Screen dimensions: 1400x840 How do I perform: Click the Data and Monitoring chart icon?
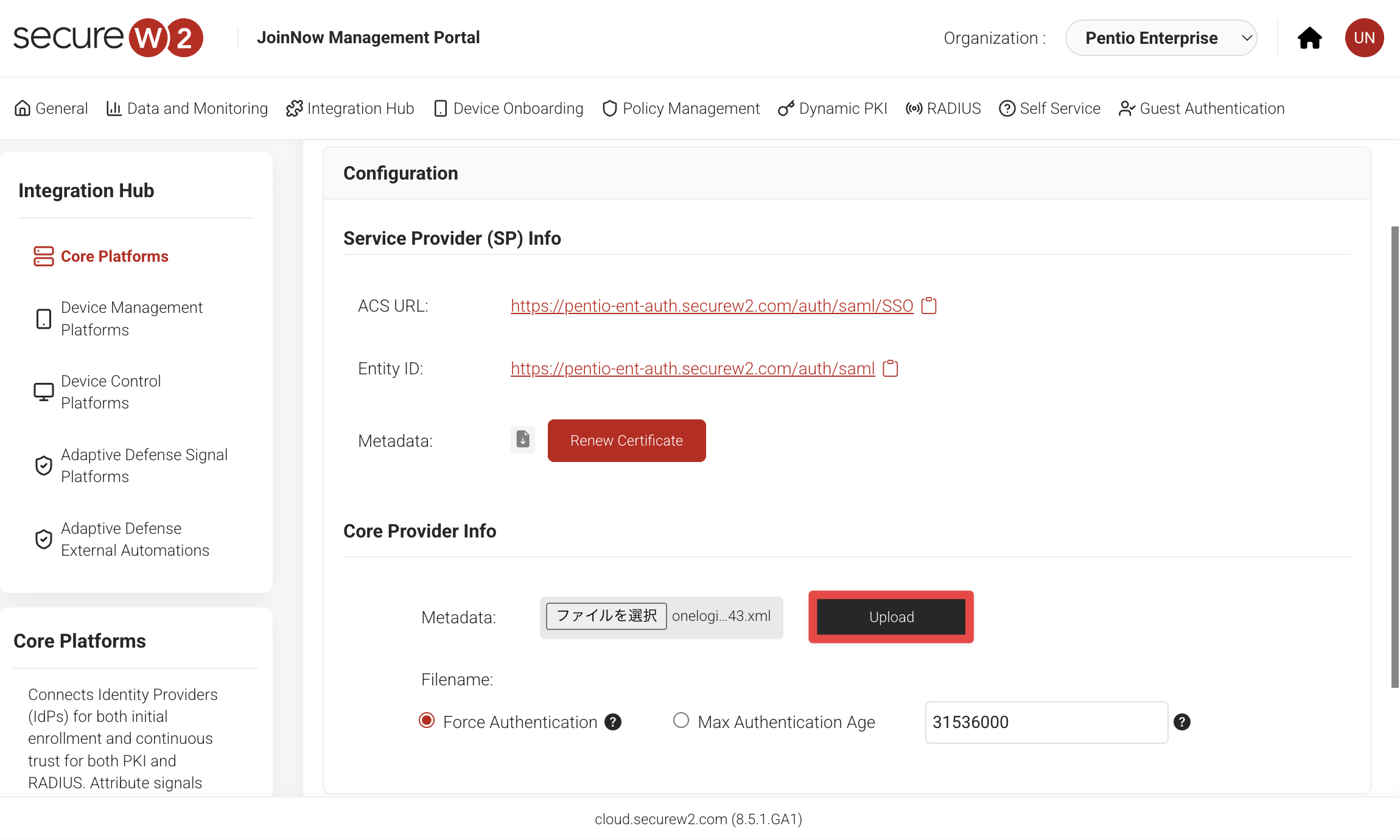(x=114, y=108)
